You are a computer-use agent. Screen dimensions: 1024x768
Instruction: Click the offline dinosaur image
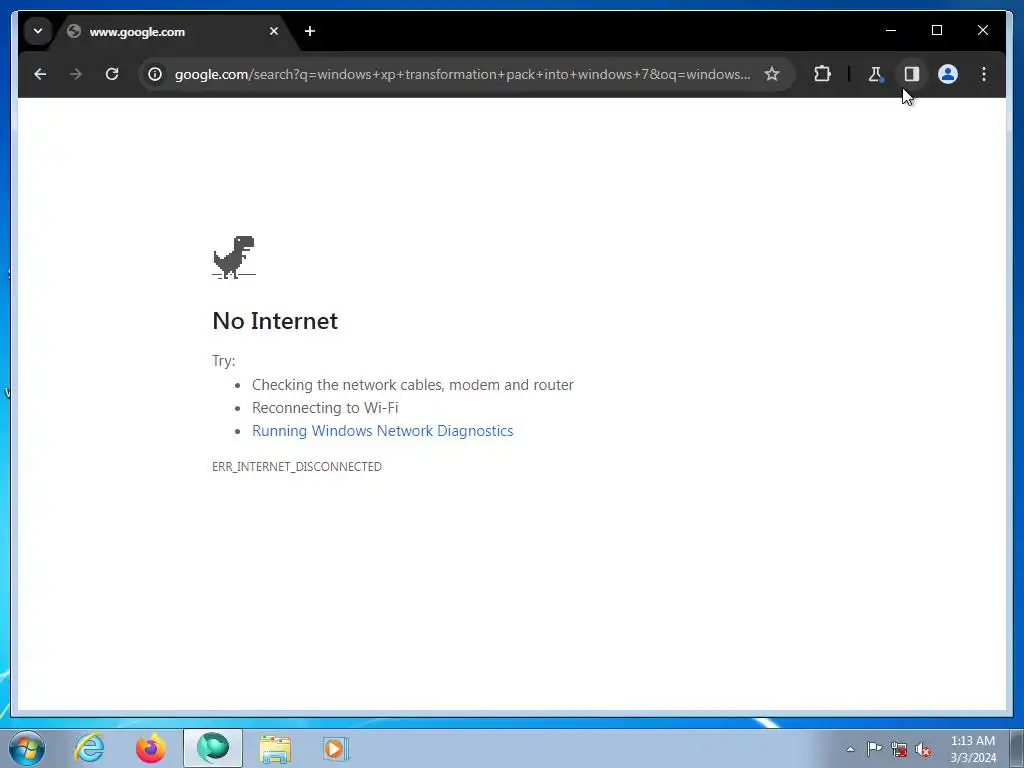click(234, 257)
